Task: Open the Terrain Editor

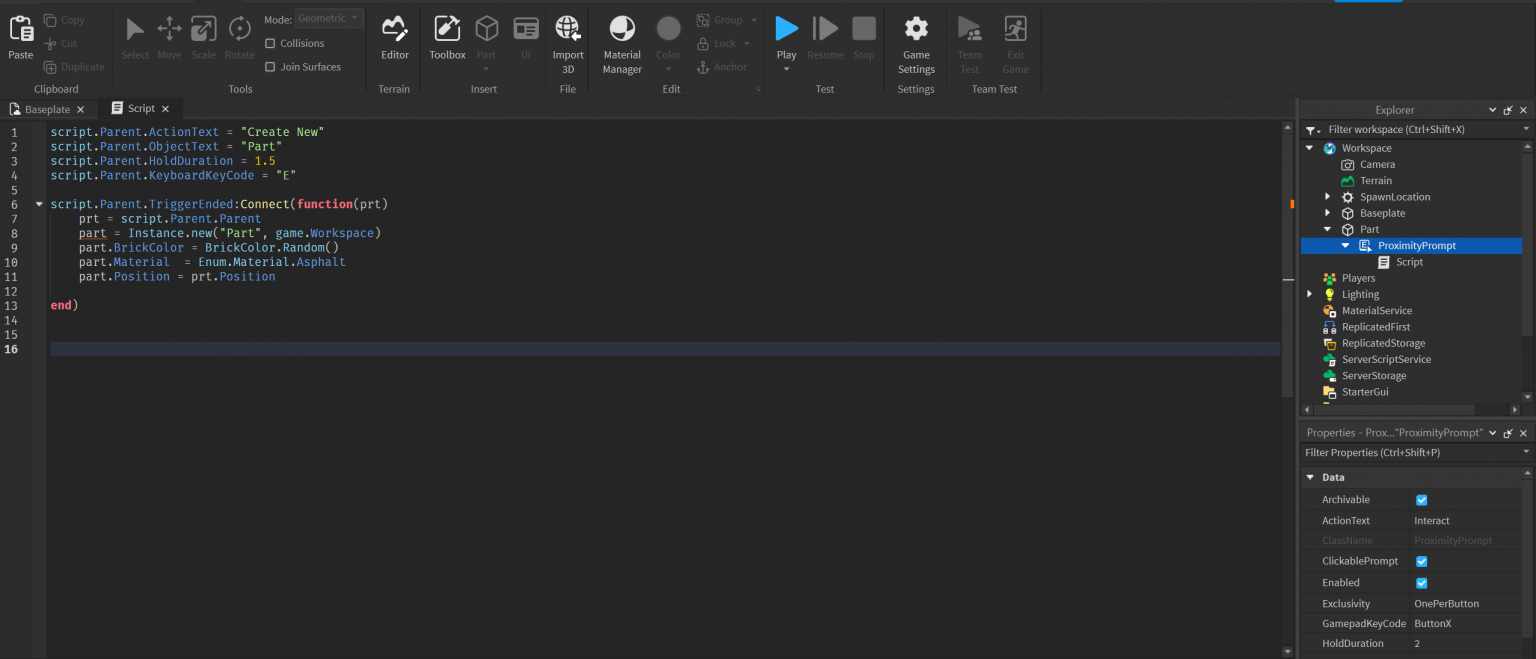Action: click(394, 36)
